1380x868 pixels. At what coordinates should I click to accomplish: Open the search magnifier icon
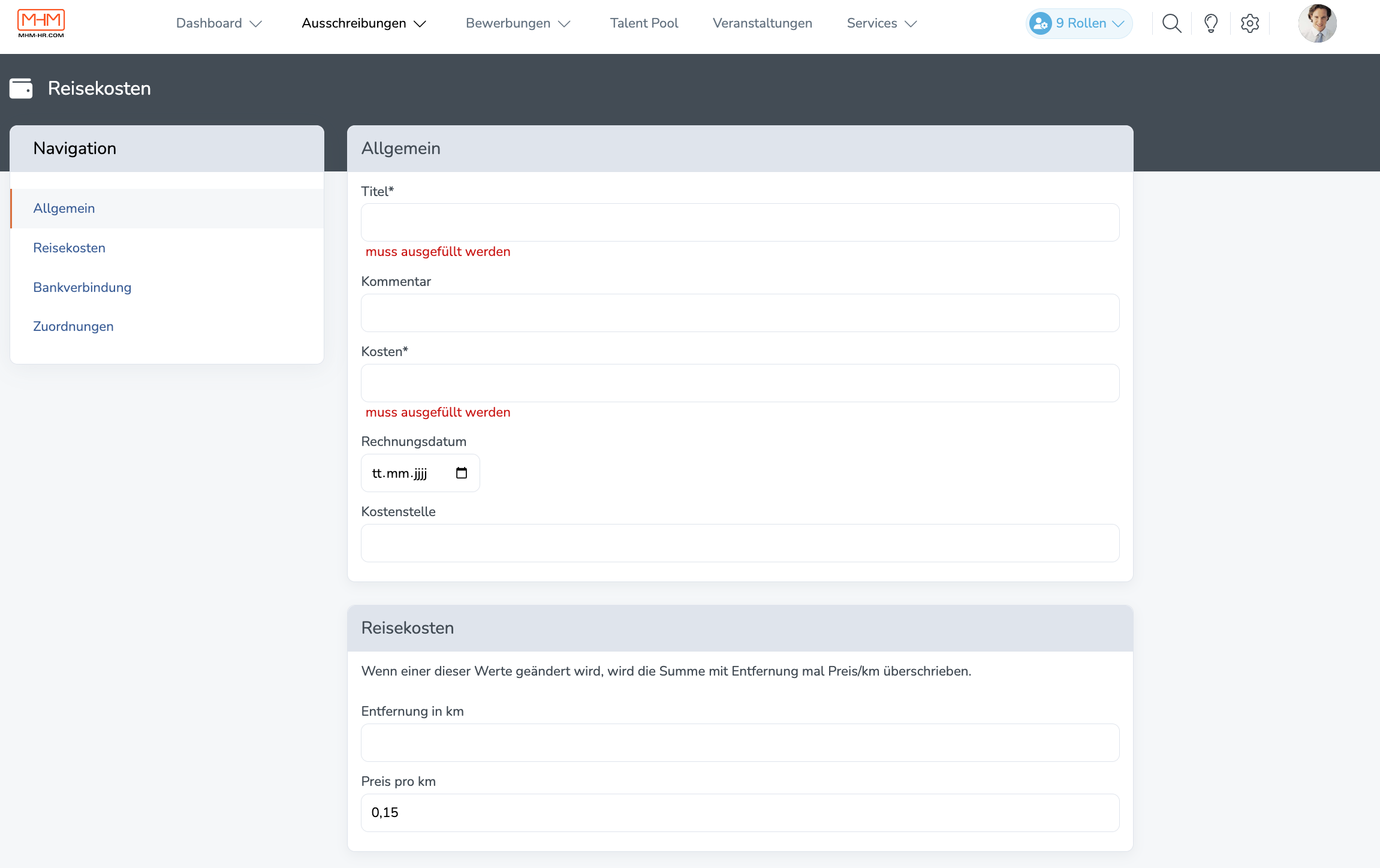click(x=1171, y=23)
